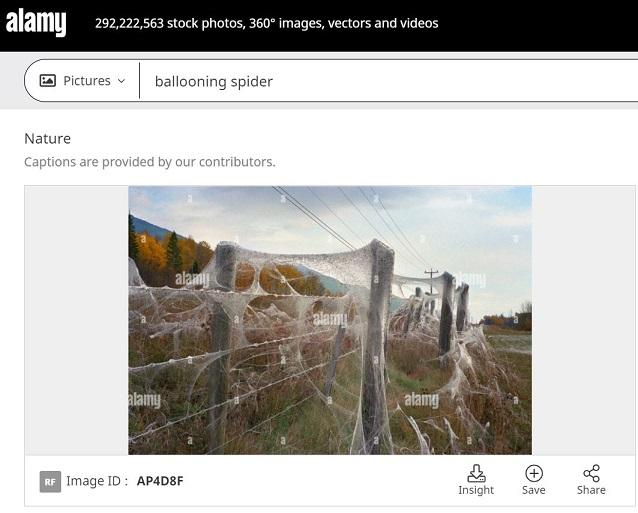Open the Pictures media type selector

pyautogui.click(x=82, y=81)
